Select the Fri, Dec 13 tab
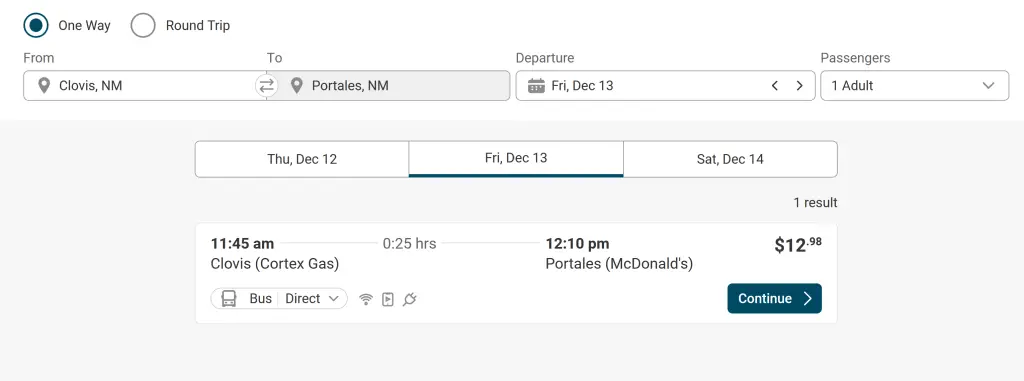This screenshot has width=1024, height=381. tap(516, 159)
